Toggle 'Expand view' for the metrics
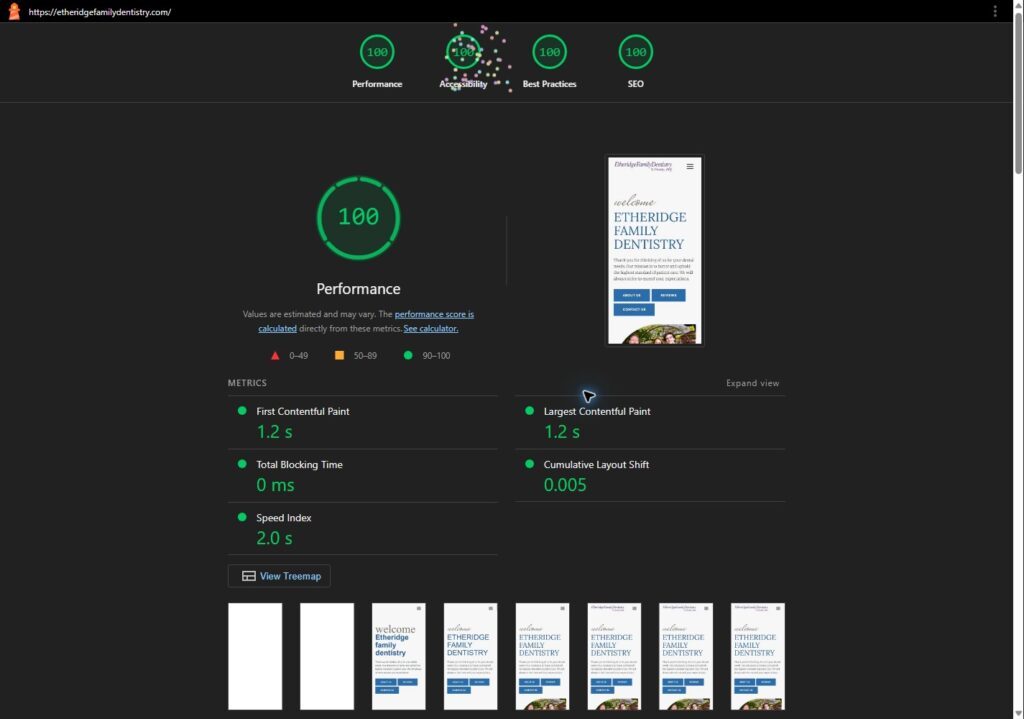Viewport: 1024px width, 719px height. pos(752,383)
